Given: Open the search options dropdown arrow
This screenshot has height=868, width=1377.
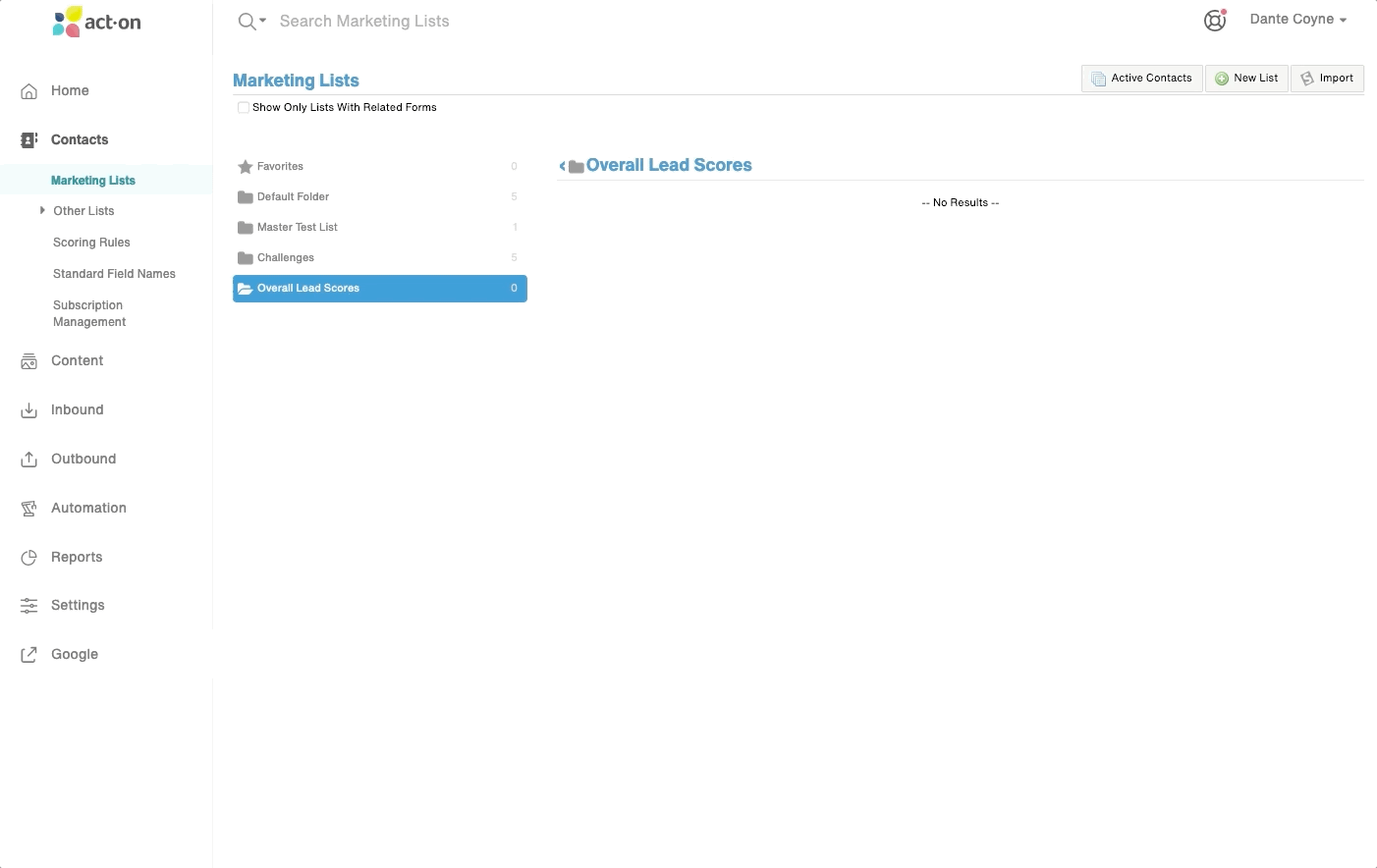Looking at the screenshot, I should [x=262, y=21].
